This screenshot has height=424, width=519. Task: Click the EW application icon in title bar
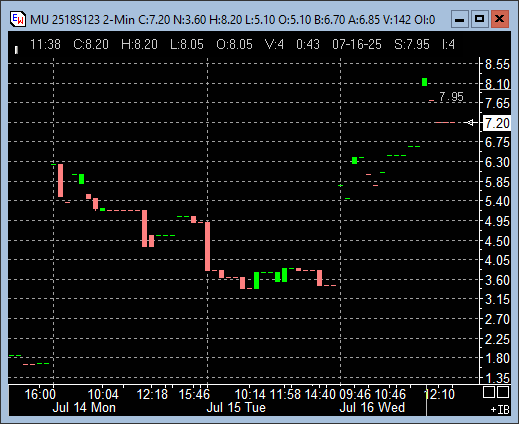(x=17, y=19)
